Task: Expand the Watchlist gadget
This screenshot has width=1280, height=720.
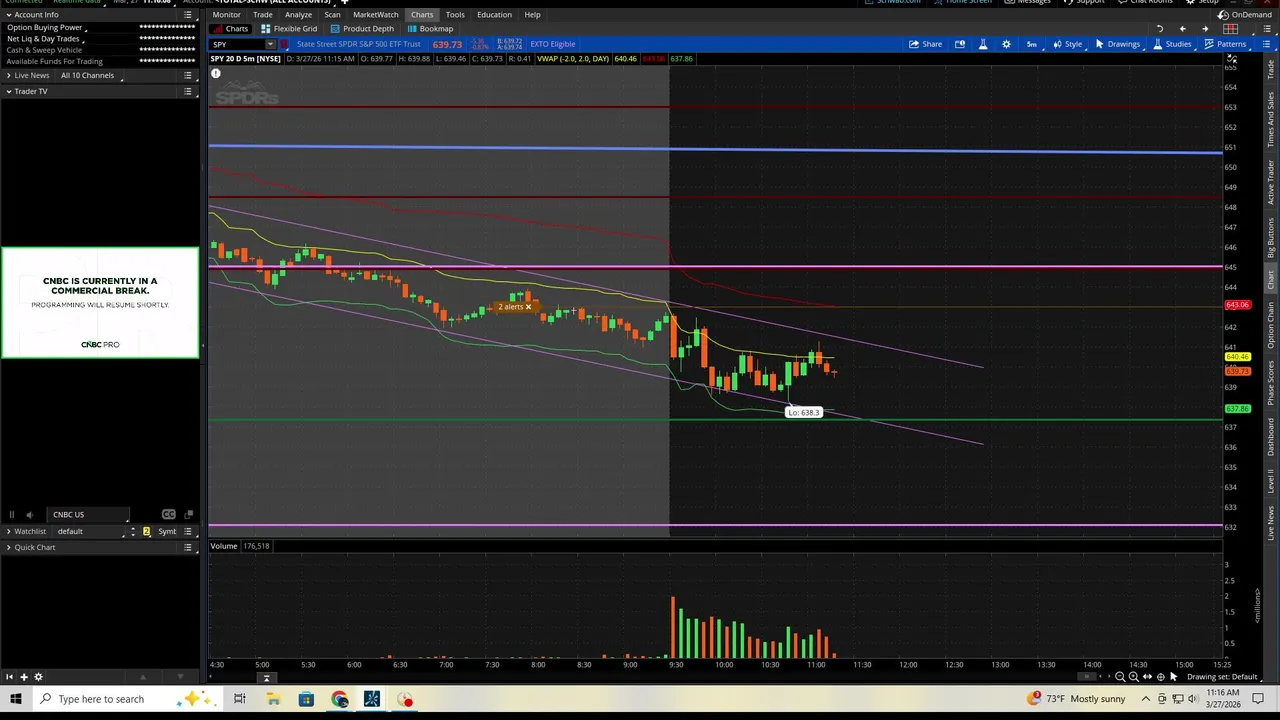Action: pos(9,531)
